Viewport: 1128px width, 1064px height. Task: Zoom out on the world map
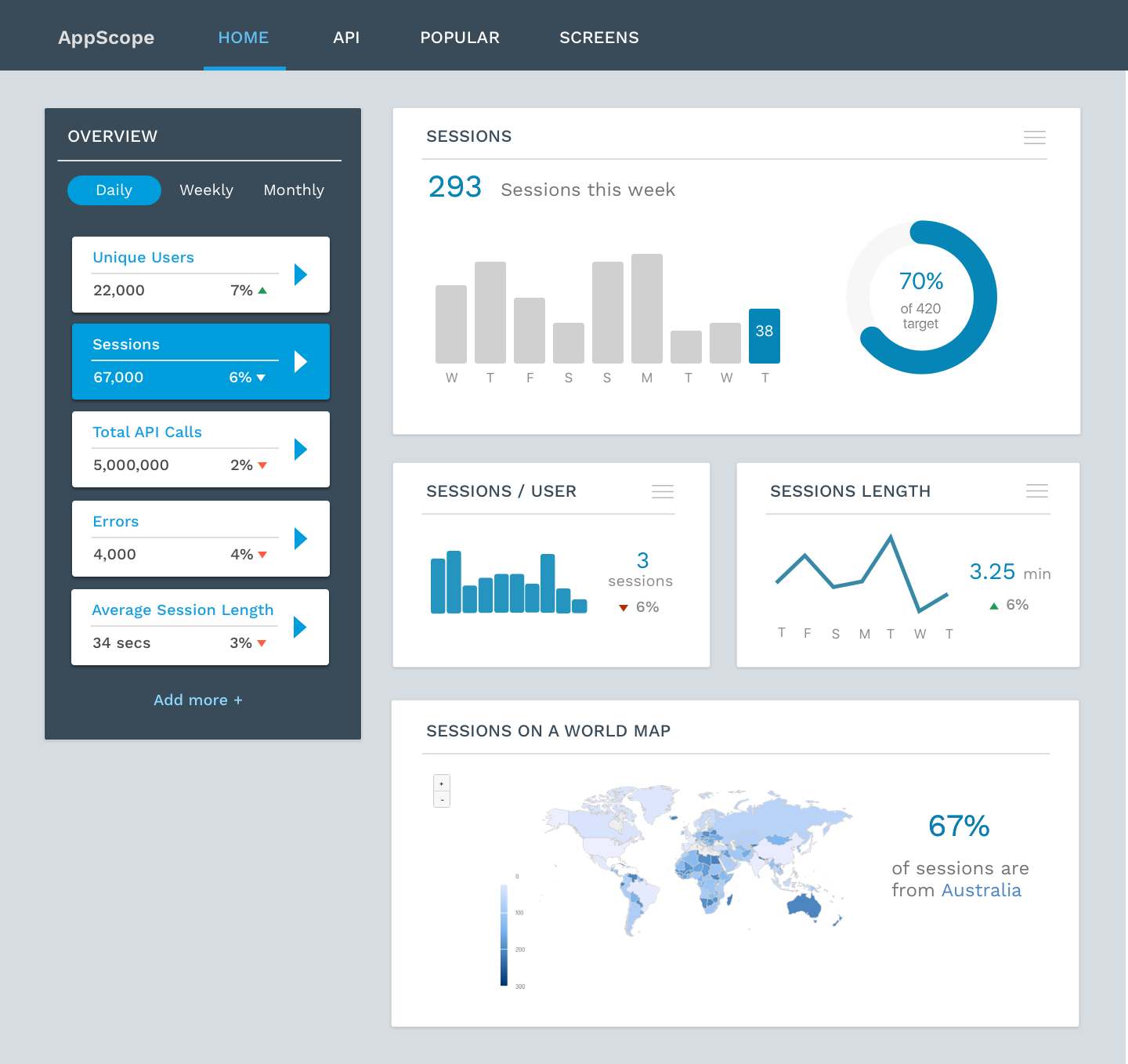442,800
